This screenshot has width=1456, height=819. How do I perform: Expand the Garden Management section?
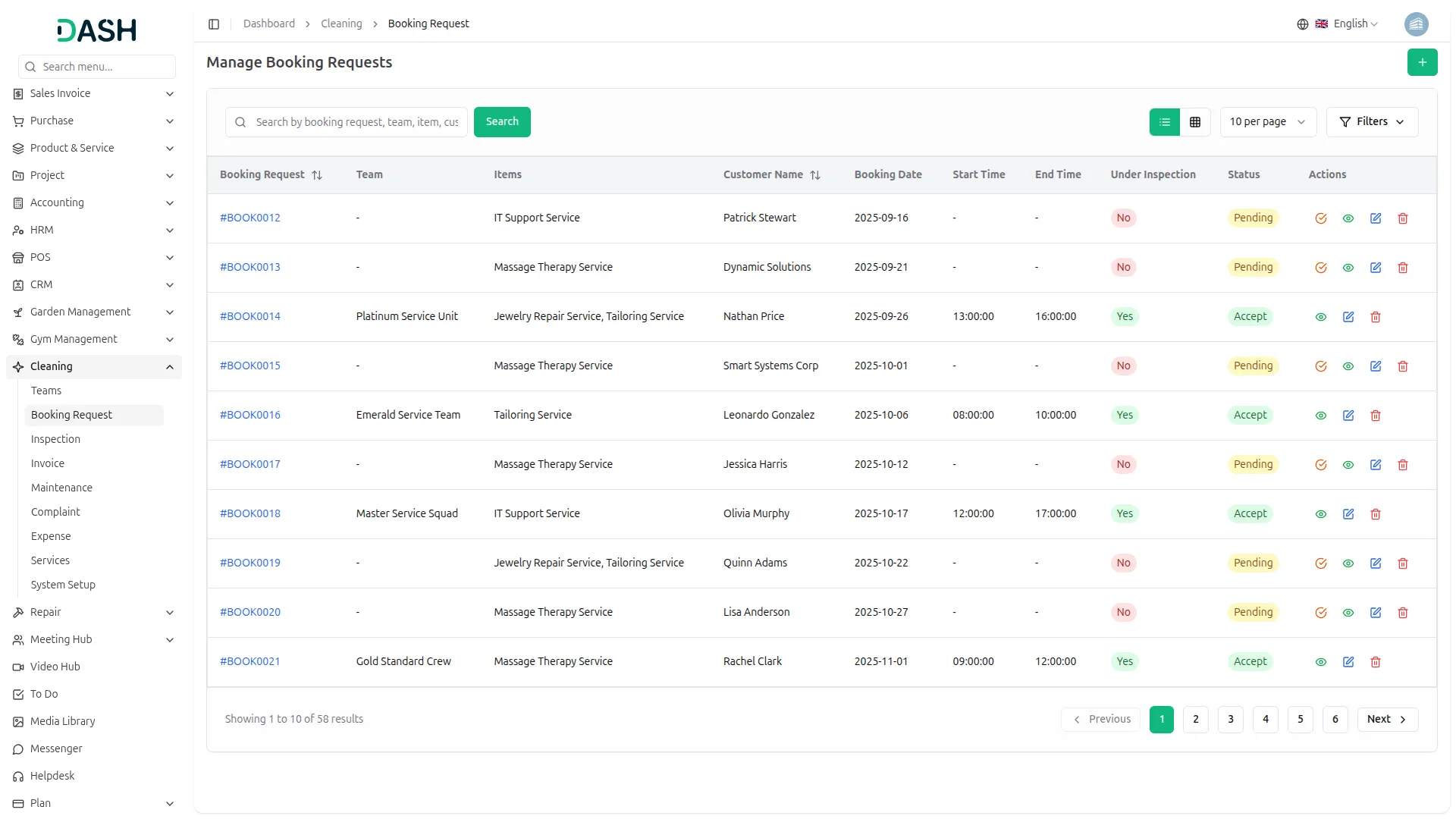[94, 312]
